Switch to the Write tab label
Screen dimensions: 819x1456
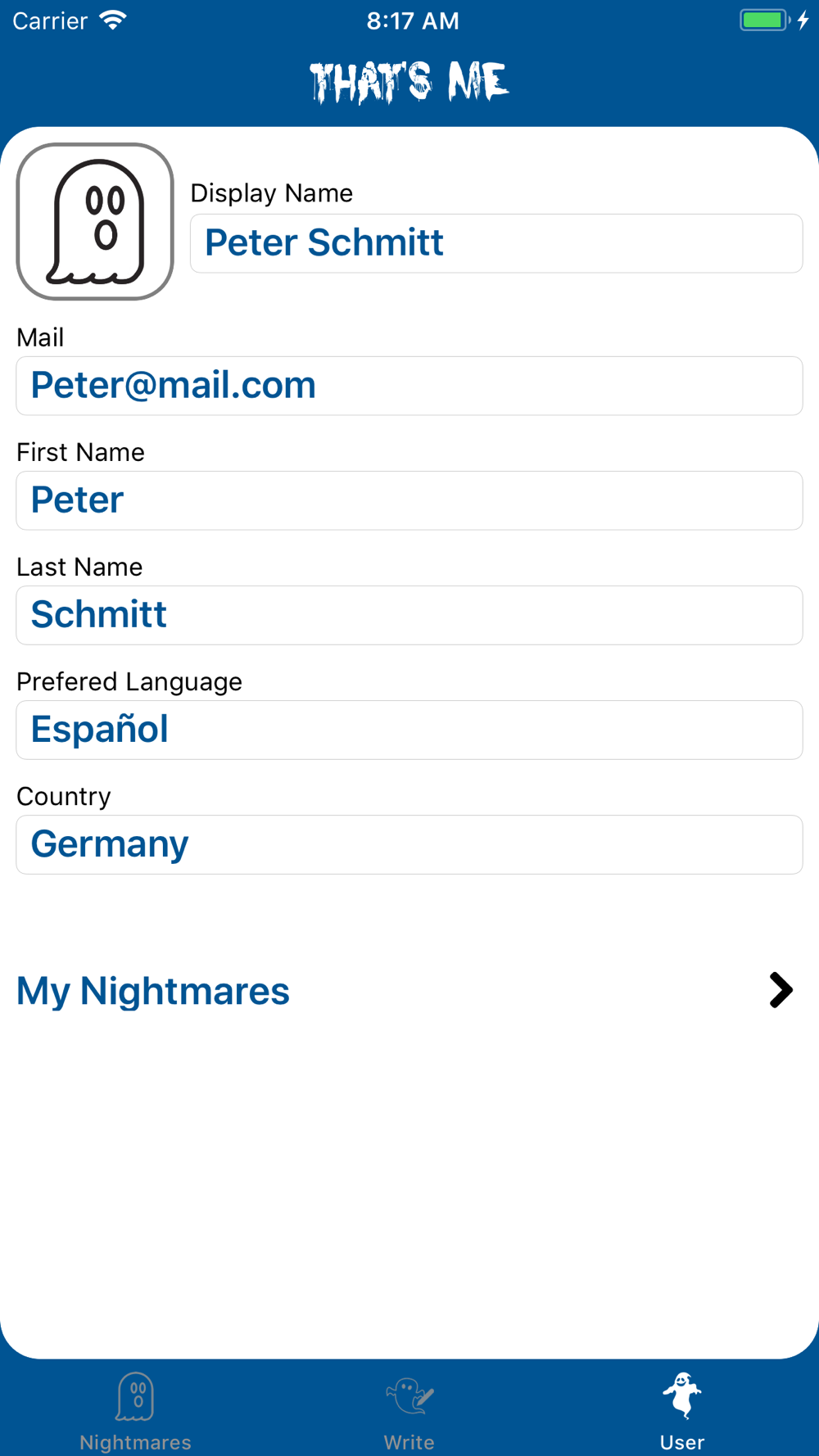(409, 1442)
